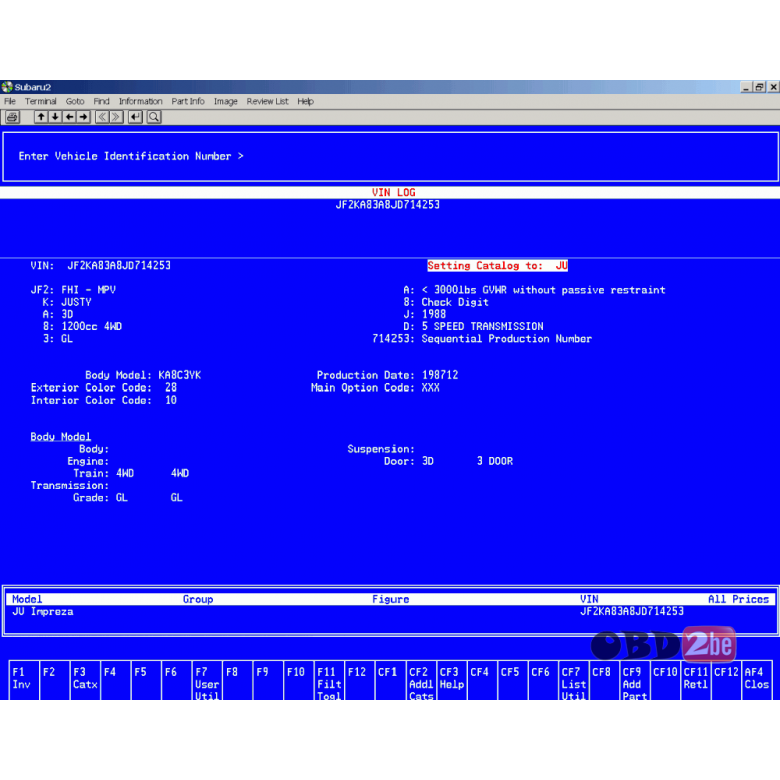Open the Review List menu
Screen dimensions: 780x780
pyautogui.click(x=268, y=101)
